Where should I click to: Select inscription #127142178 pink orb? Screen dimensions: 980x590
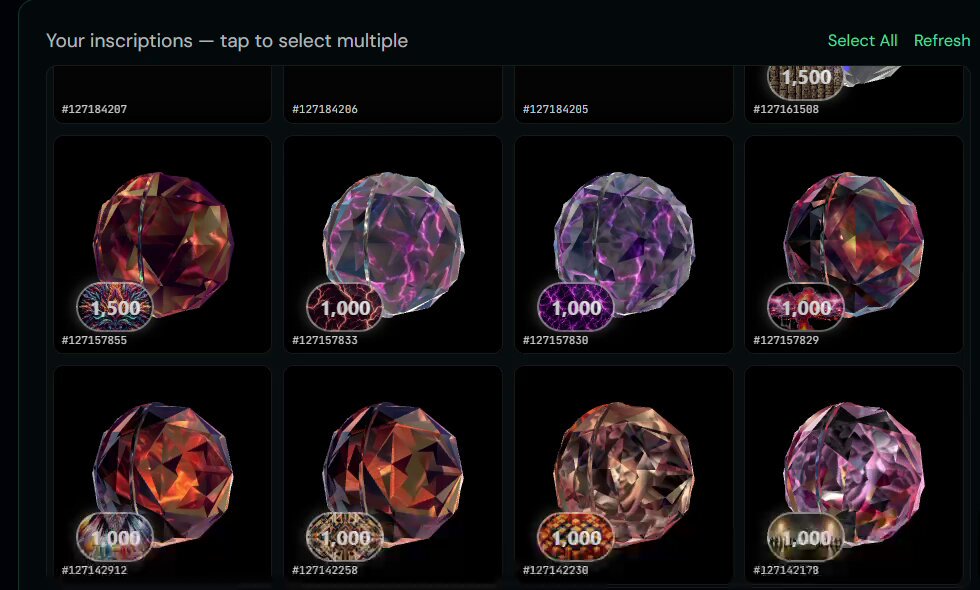(854, 474)
